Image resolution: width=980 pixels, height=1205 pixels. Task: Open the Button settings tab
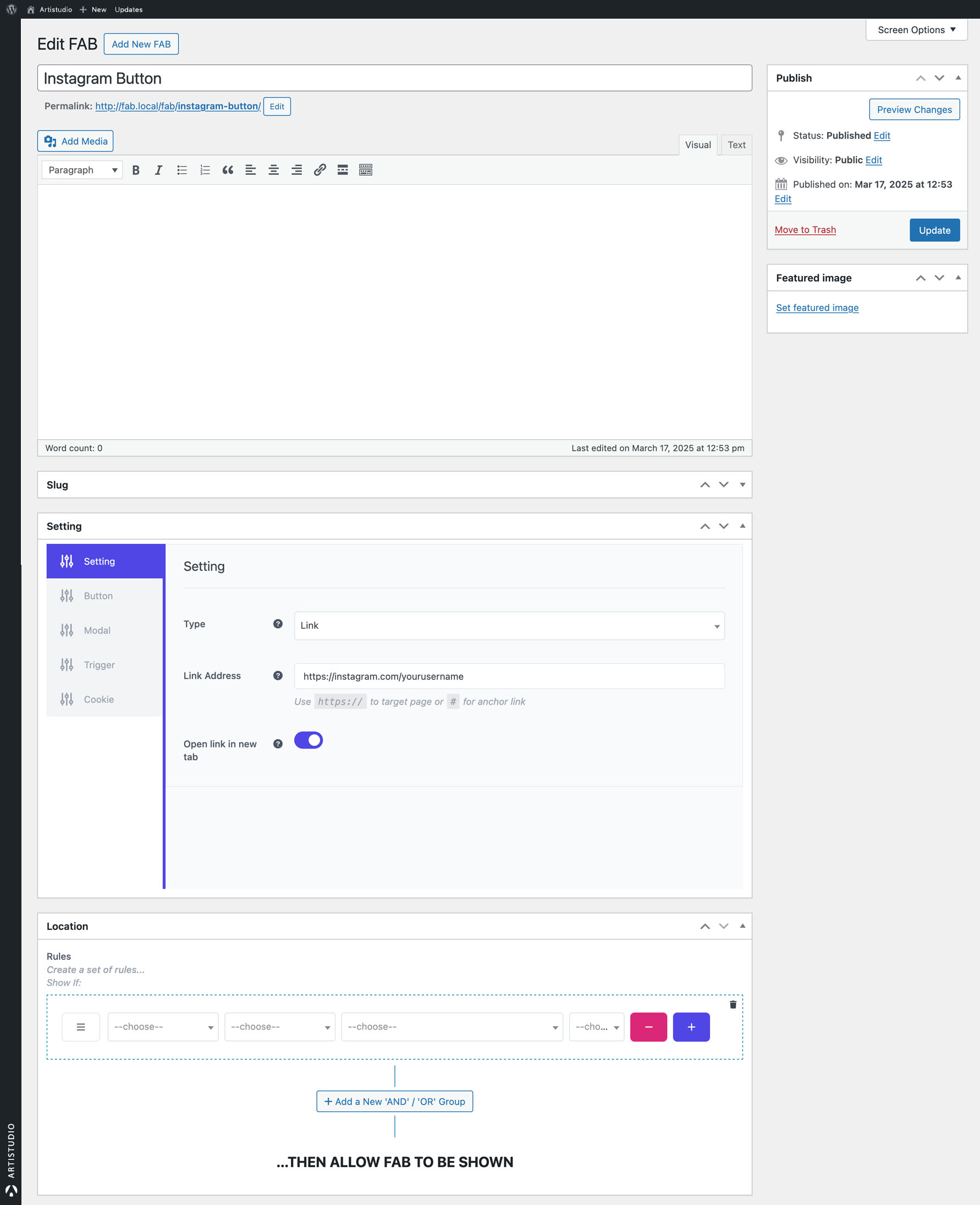[x=105, y=596]
